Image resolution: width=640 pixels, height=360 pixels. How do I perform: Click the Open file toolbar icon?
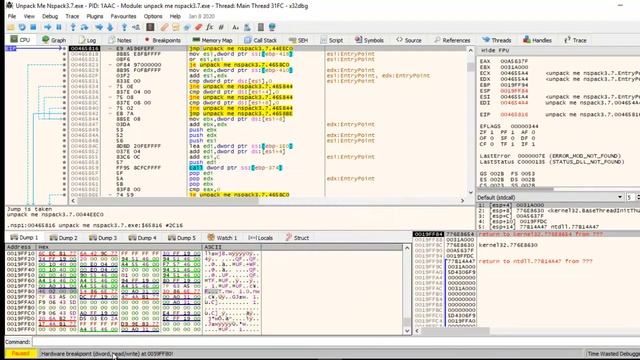tap(11, 27)
